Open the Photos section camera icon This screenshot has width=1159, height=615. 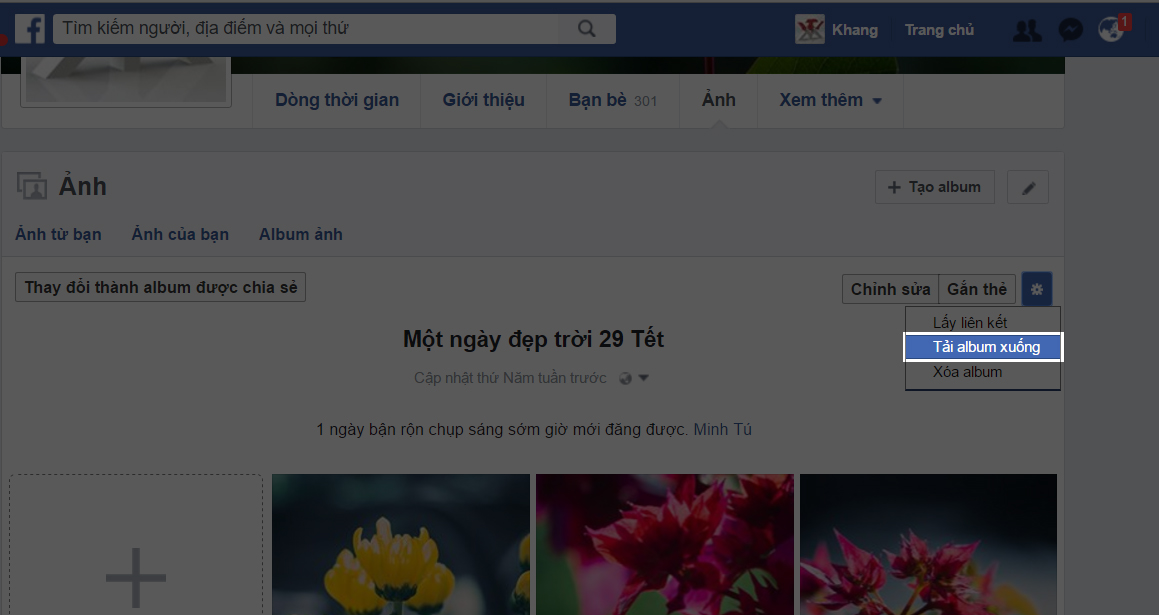[31, 185]
